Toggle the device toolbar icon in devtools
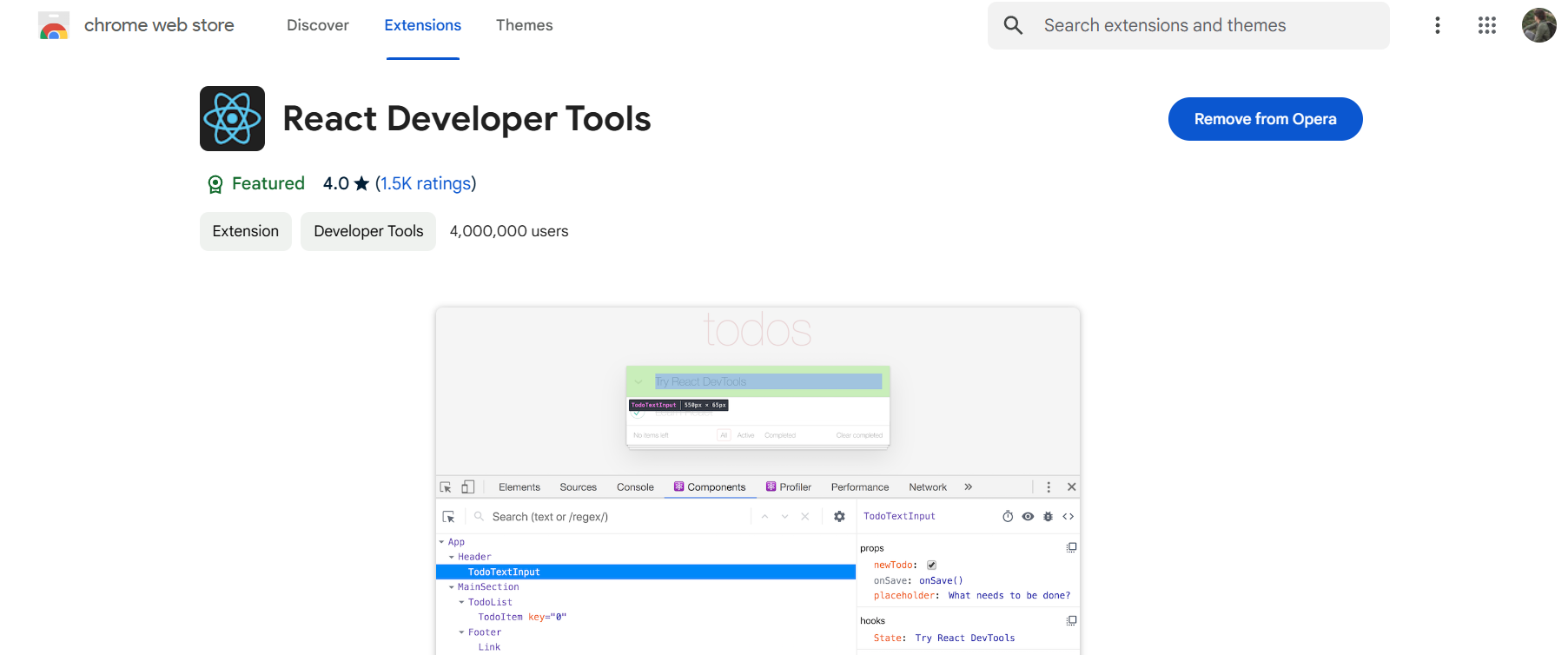Screen dimensions: 1568x655 pos(468,487)
